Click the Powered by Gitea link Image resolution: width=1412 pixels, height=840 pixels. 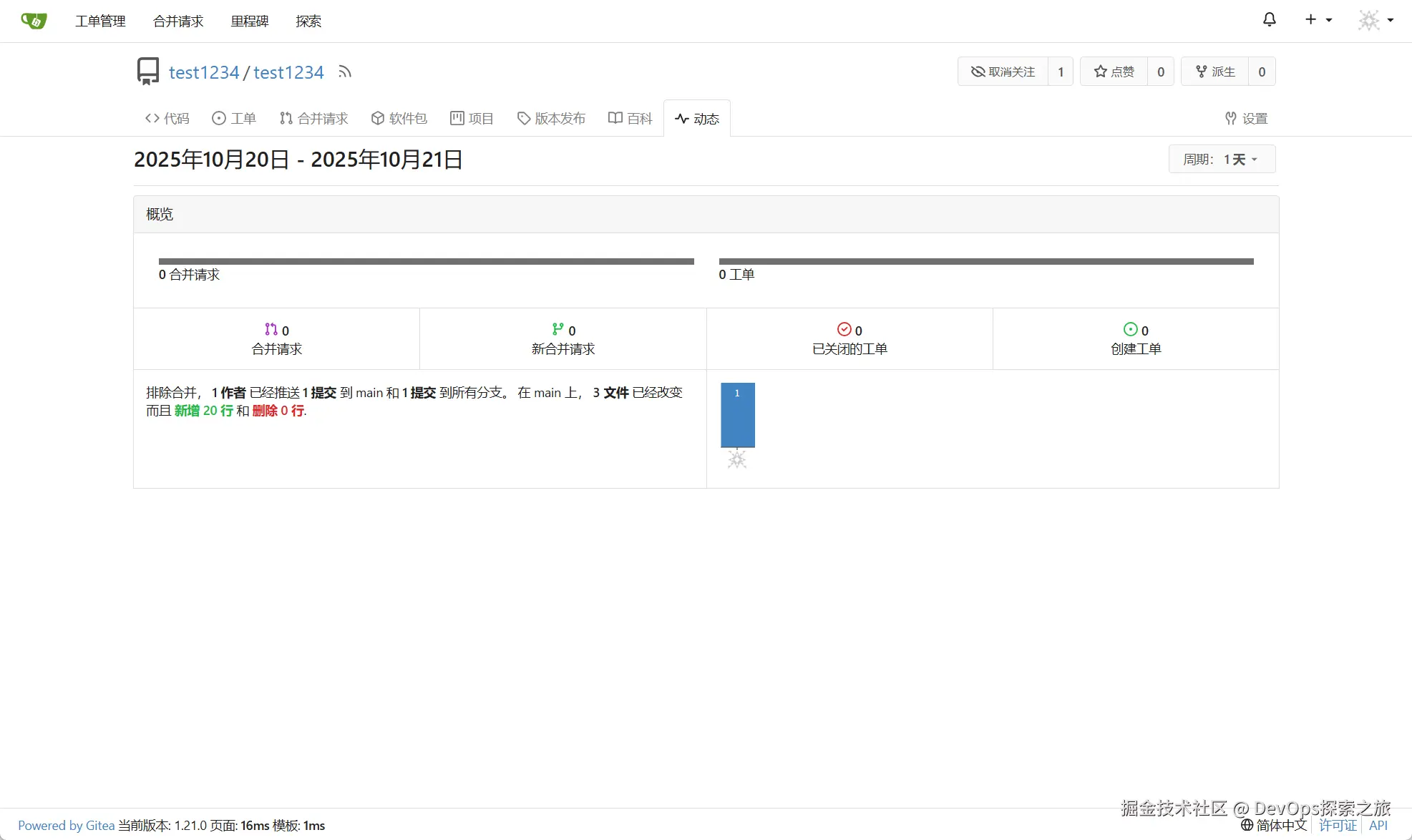[66, 825]
